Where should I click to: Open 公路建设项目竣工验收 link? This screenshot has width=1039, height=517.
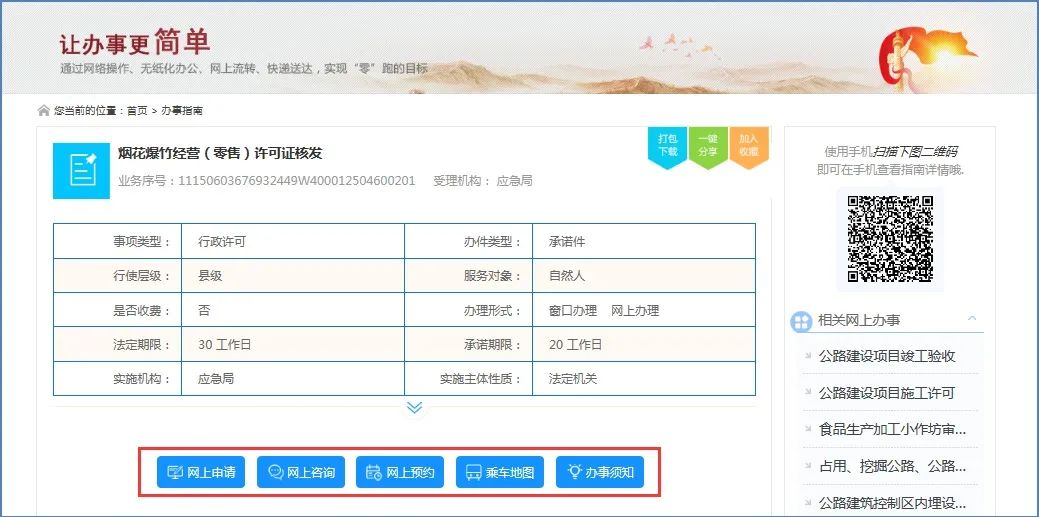886,356
